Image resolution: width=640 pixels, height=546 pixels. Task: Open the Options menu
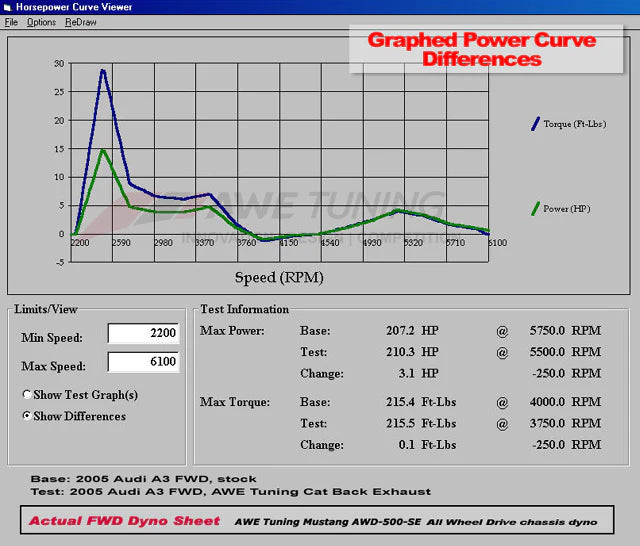pos(41,22)
